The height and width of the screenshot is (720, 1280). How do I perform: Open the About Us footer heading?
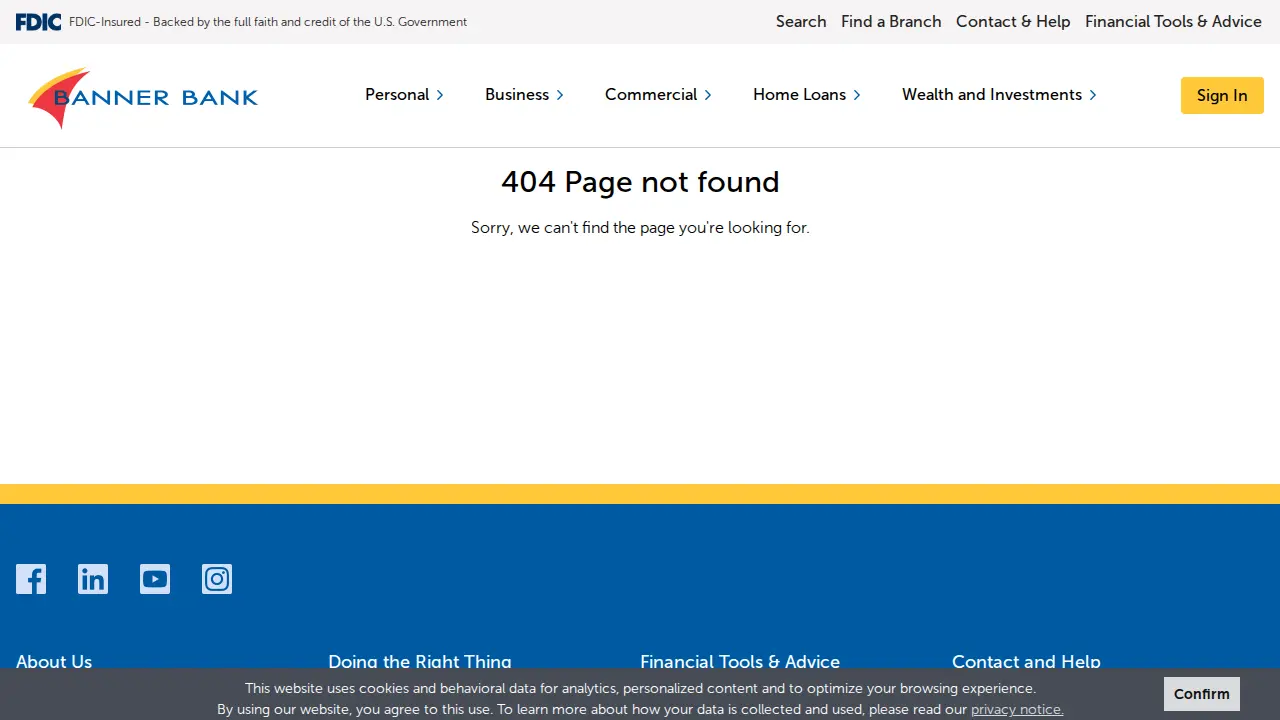(54, 661)
